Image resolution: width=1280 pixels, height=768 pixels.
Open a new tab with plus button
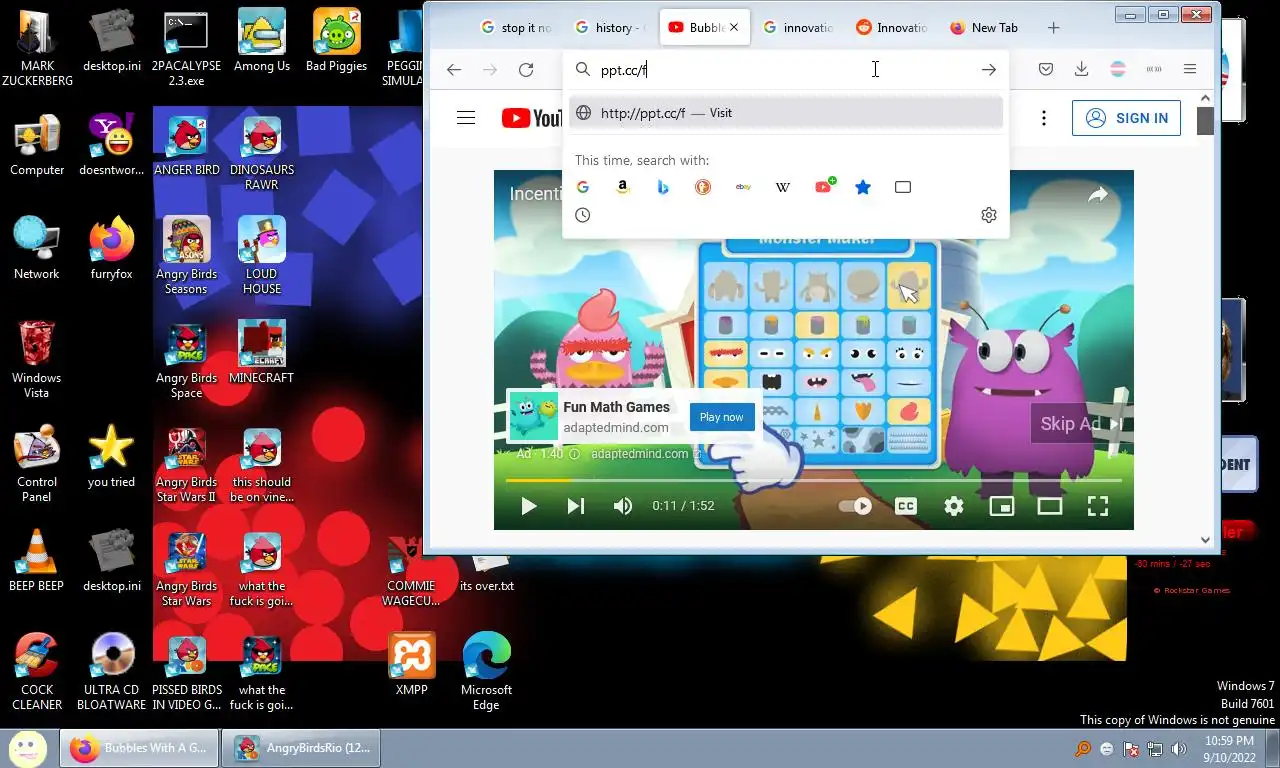[1053, 28]
